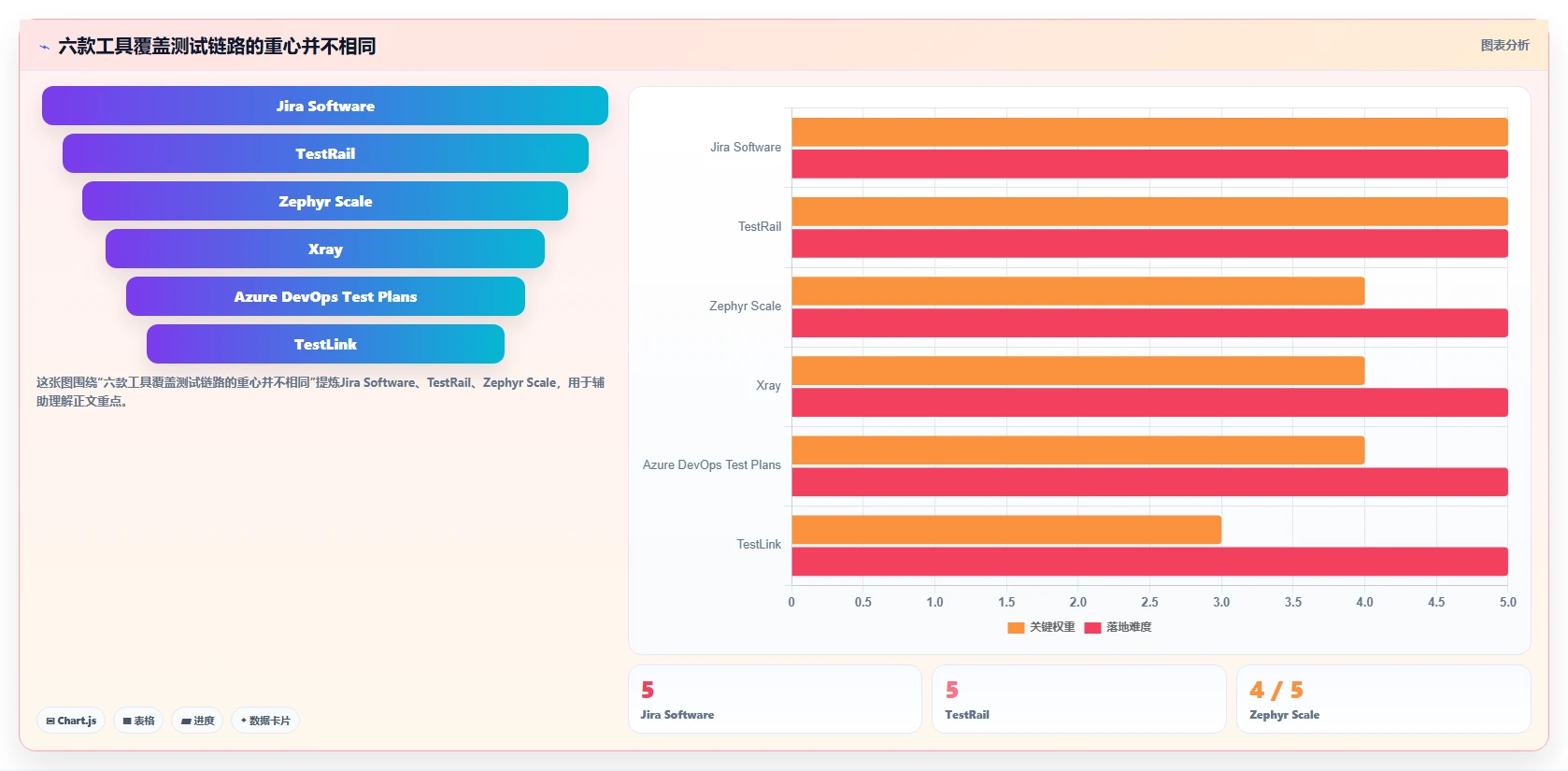The width and height of the screenshot is (1568, 771).
Task: Click the Chart.js tag chip
Action: click(71, 721)
